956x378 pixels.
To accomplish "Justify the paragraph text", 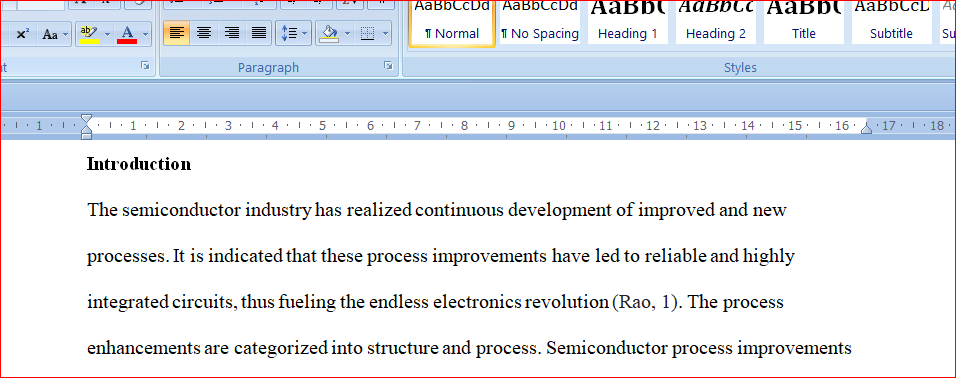I will tap(259, 34).
